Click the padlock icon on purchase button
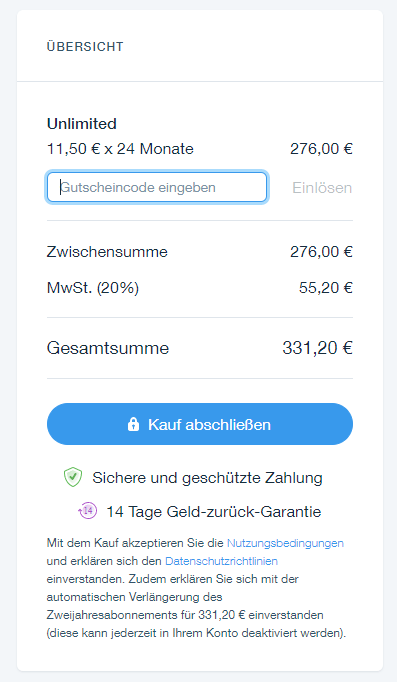The width and height of the screenshot is (397, 682). pyautogui.click(x=133, y=424)
